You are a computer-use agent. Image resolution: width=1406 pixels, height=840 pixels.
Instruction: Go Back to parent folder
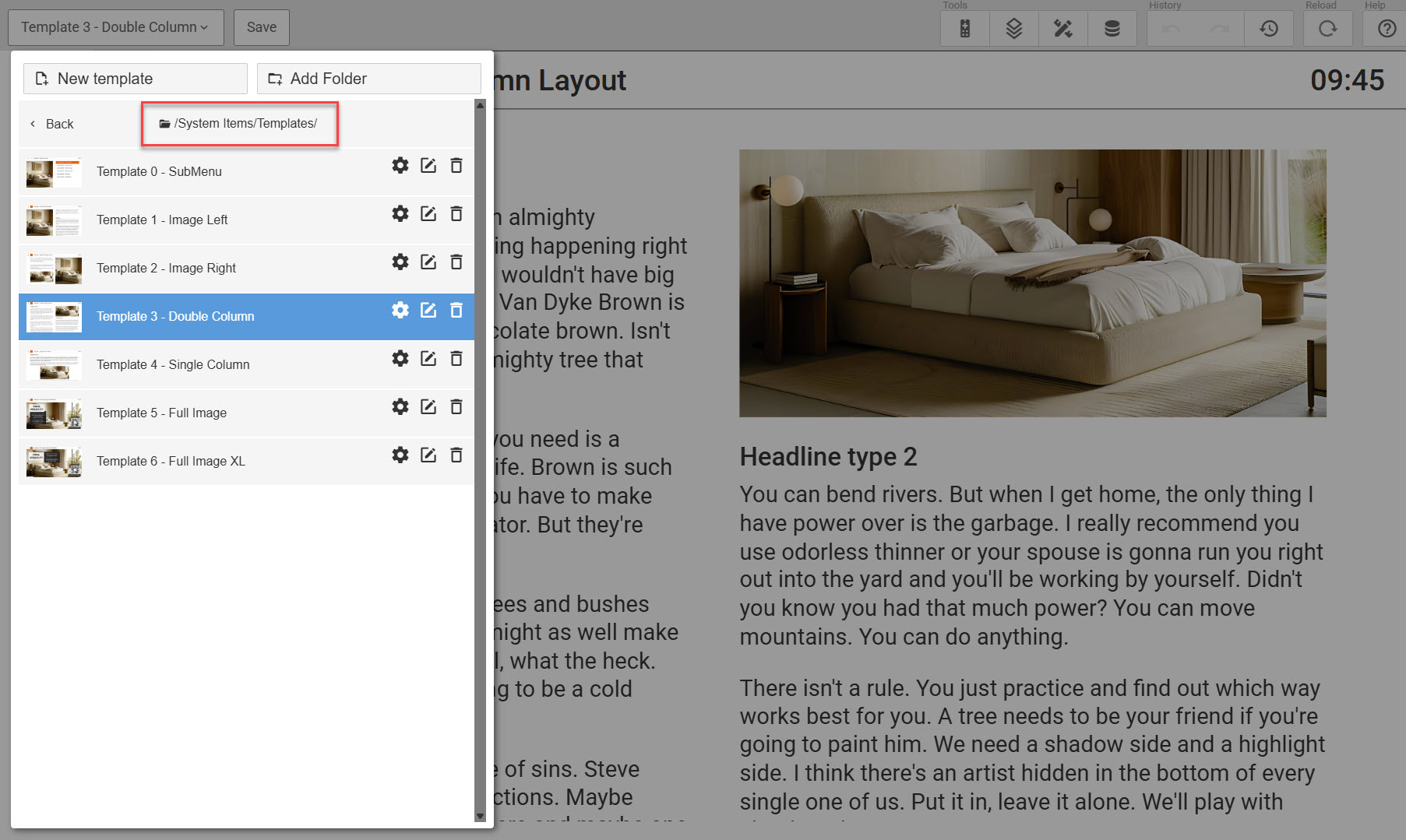51,124
